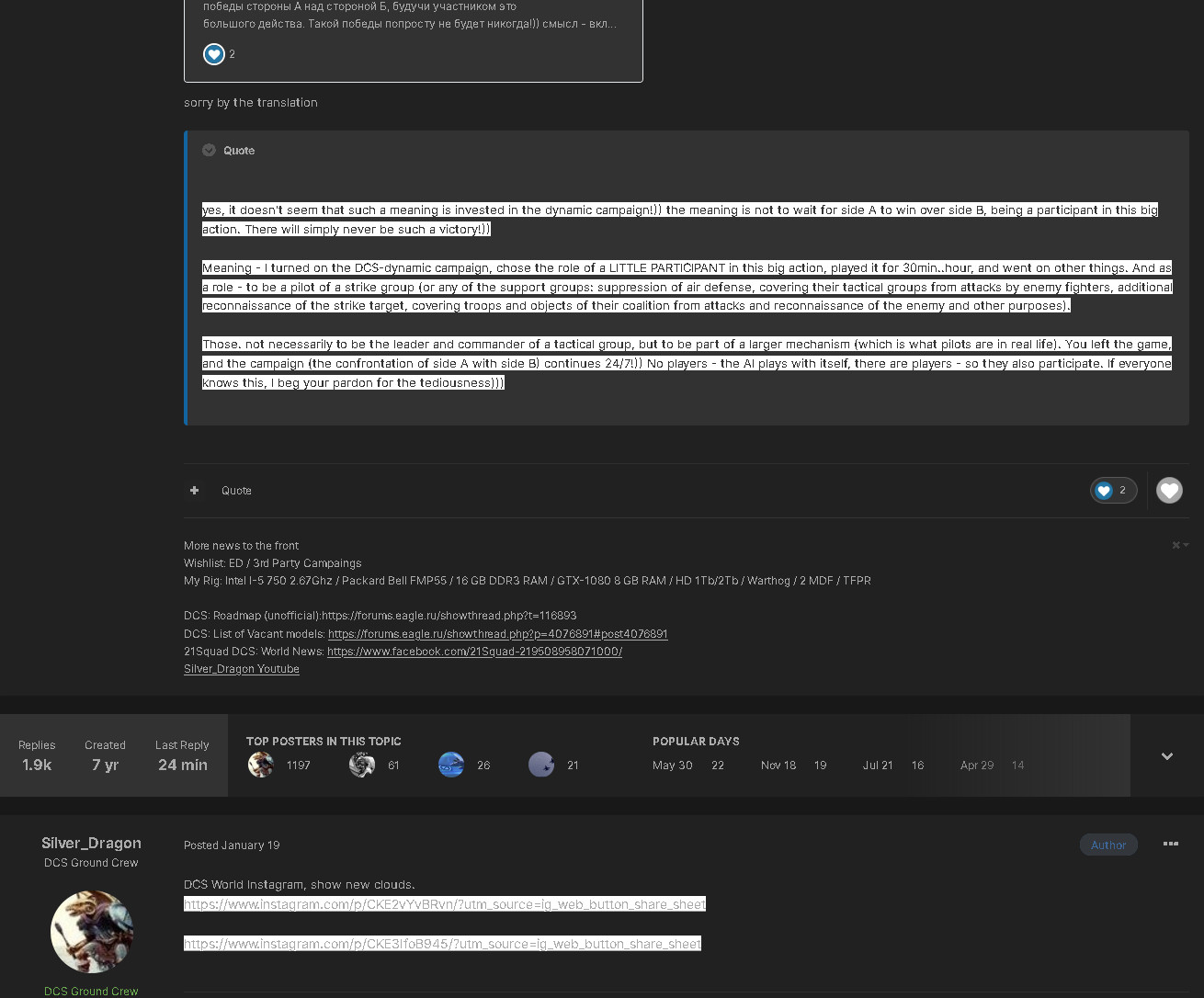Screen dimensions: 1204x998
Task: Select popular day Jul 21
Action: click(x=878, y=766)
